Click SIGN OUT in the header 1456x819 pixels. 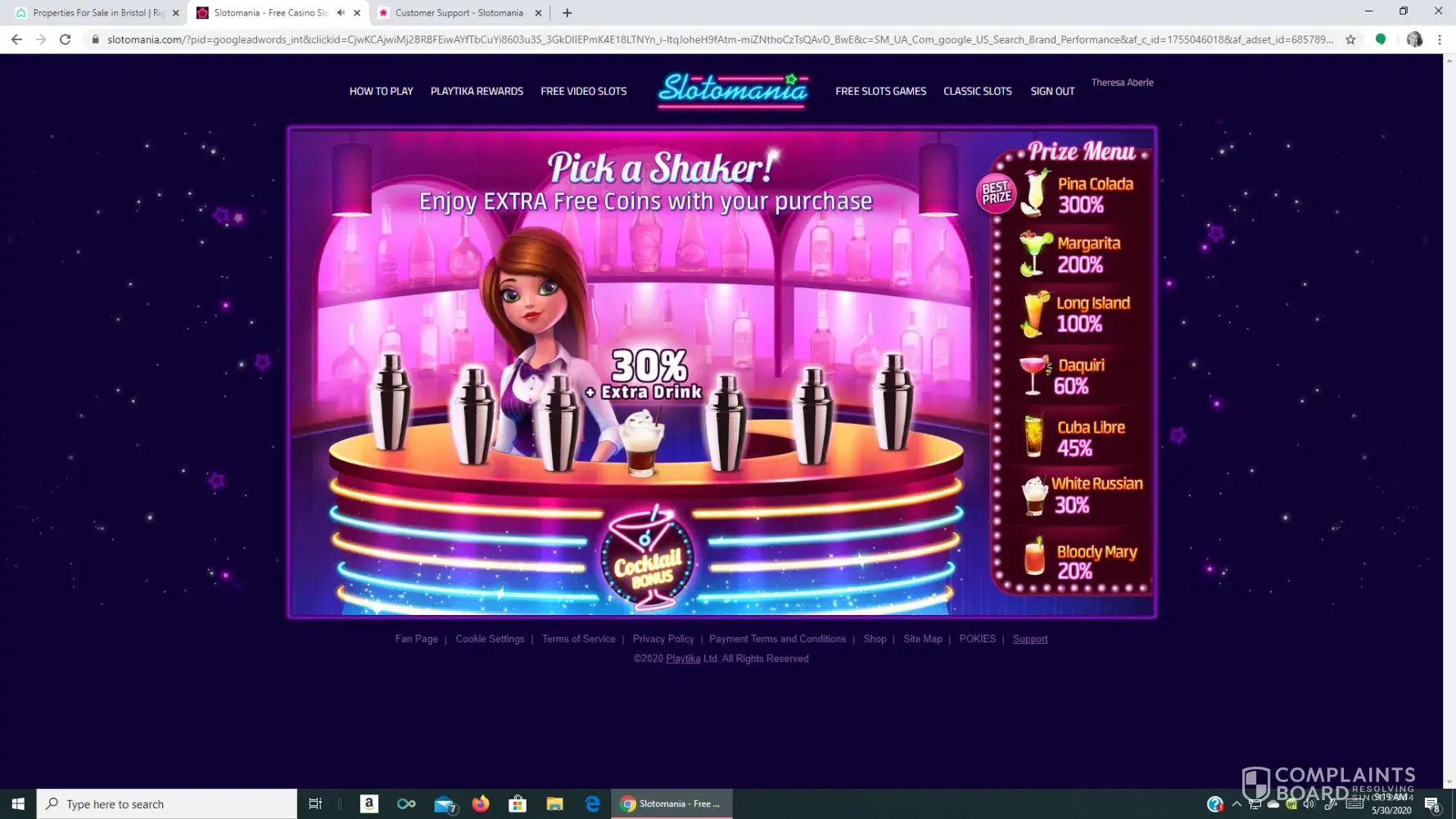tap(1052, 91)
